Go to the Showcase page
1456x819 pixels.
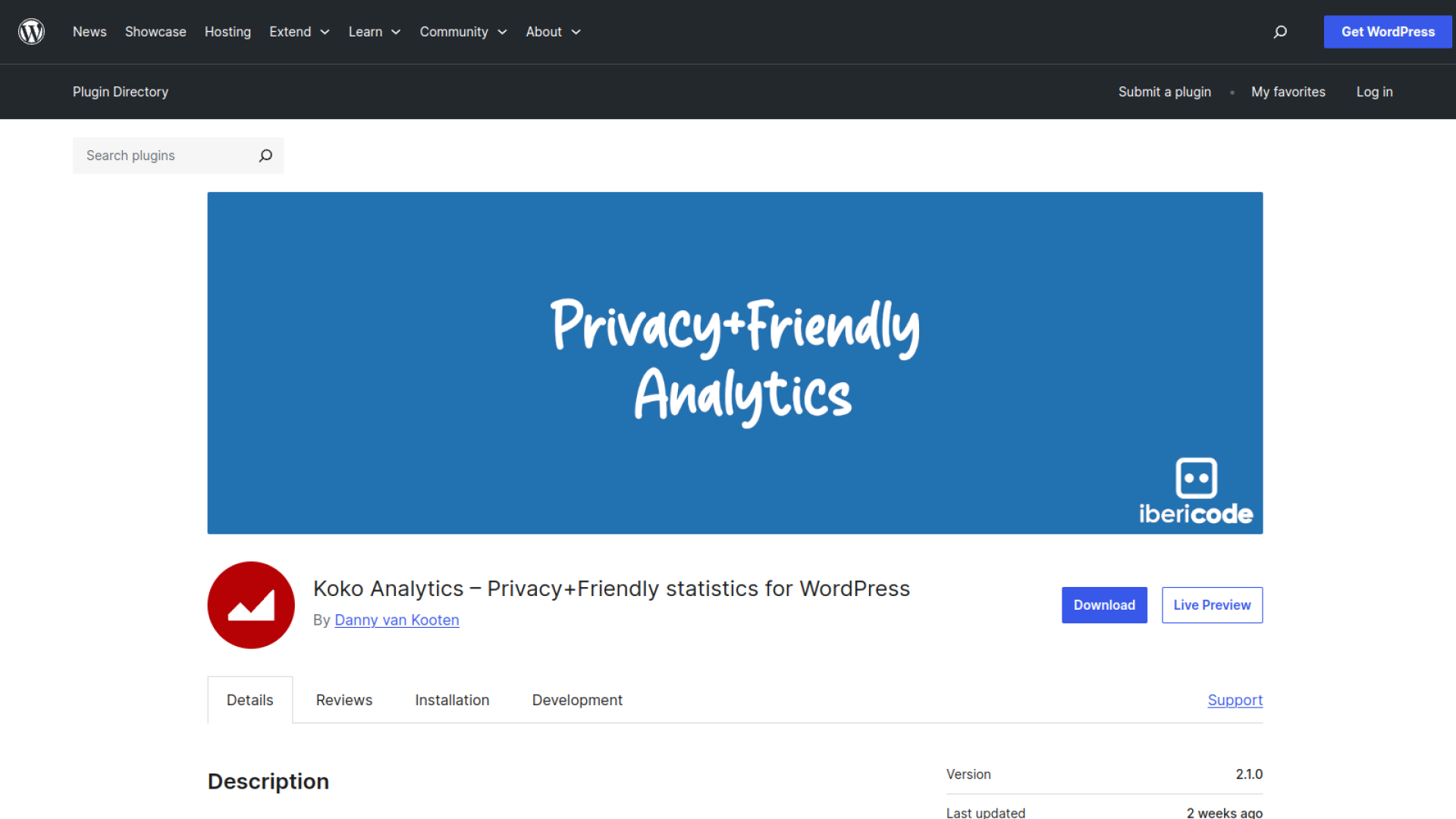point(155,32)
